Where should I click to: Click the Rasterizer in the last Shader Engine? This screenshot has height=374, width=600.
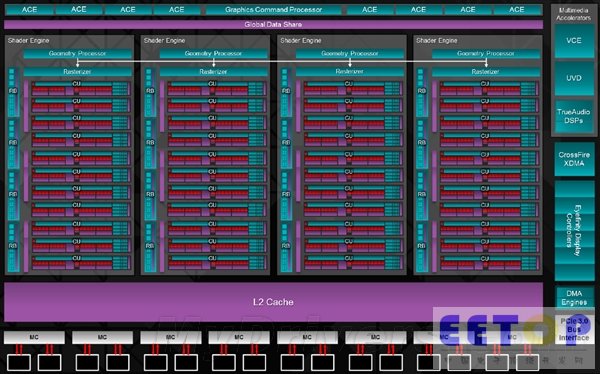486,72
